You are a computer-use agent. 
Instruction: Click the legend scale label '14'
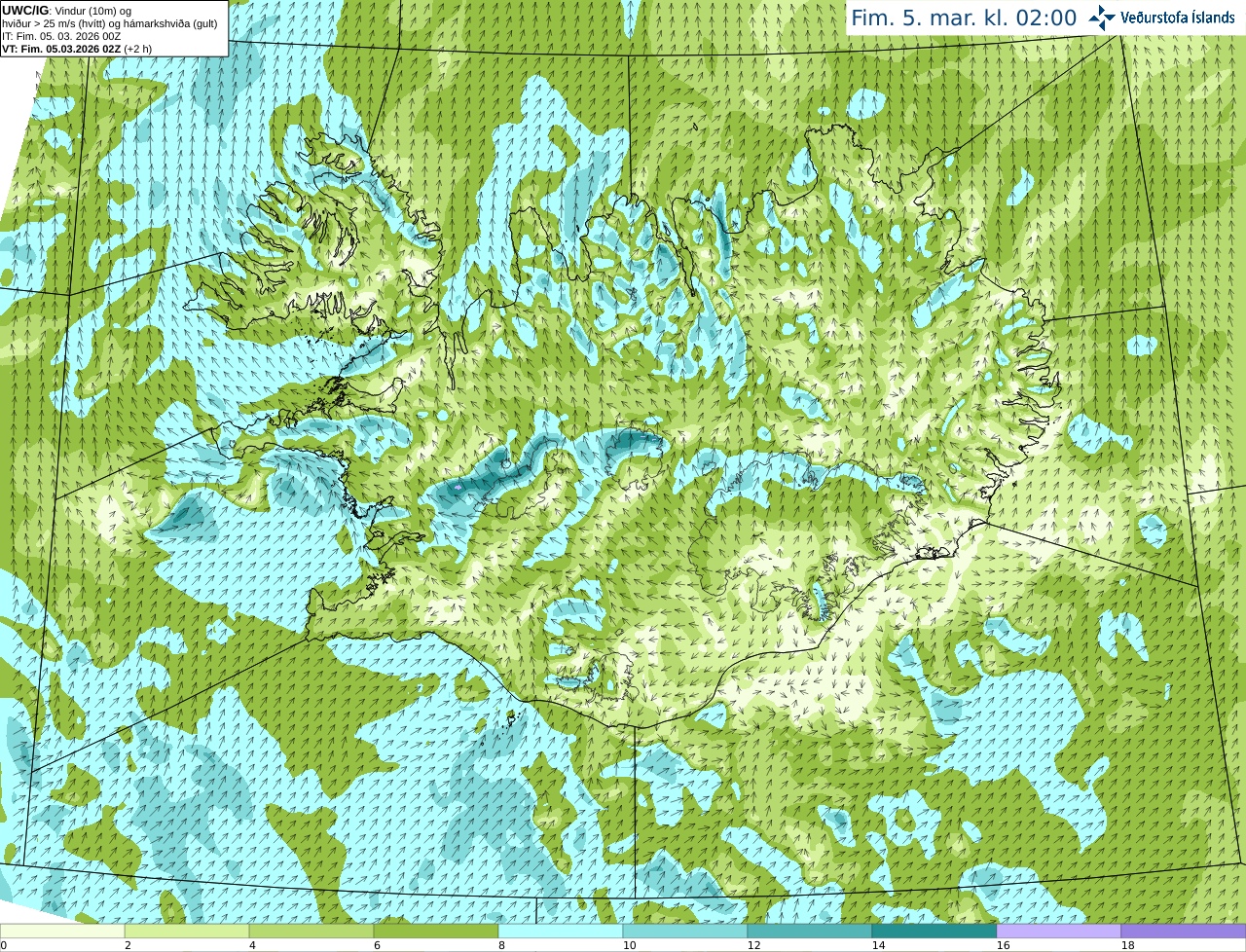click(x=879, y=945)
